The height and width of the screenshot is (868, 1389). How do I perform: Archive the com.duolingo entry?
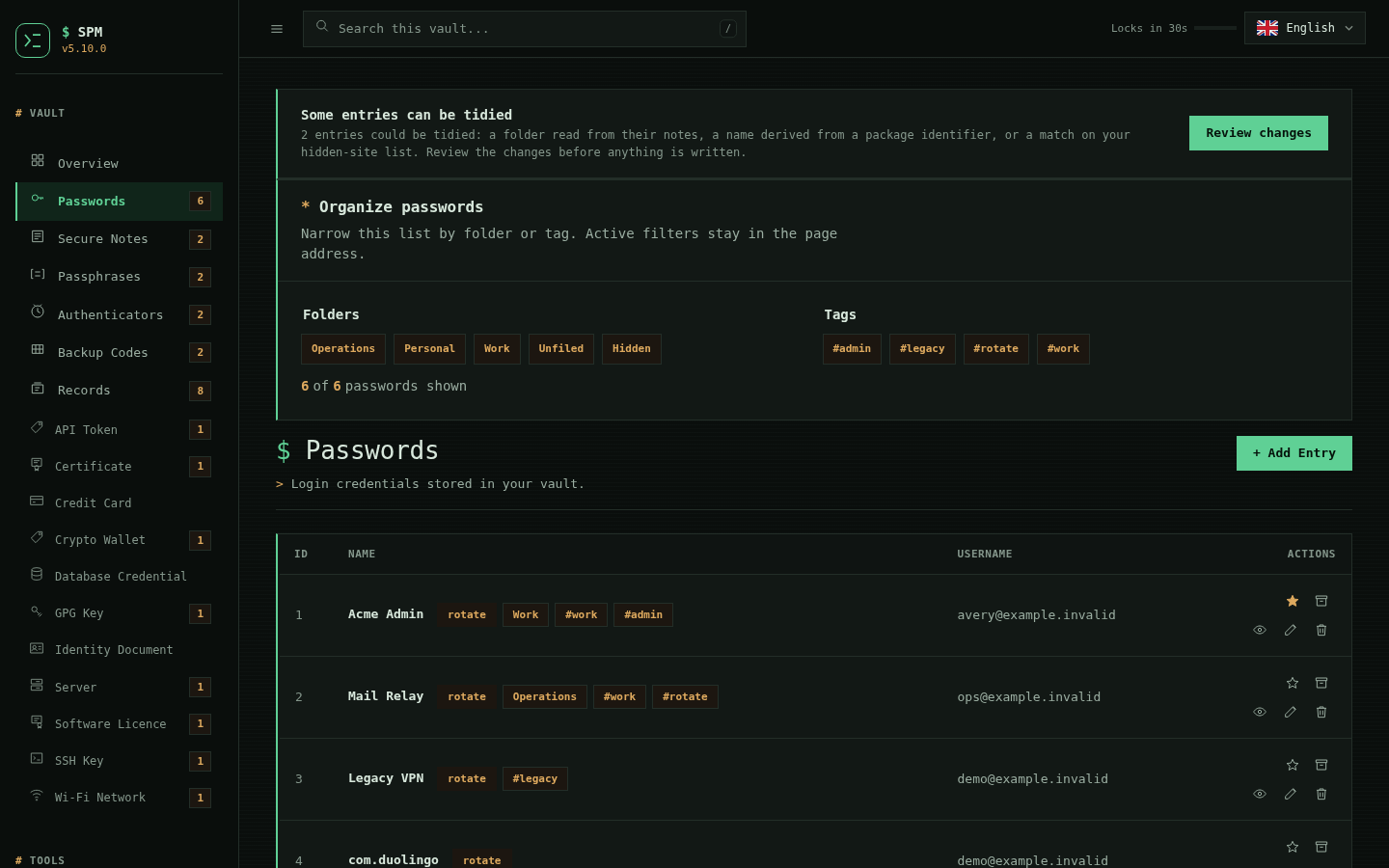point(1321,847)
